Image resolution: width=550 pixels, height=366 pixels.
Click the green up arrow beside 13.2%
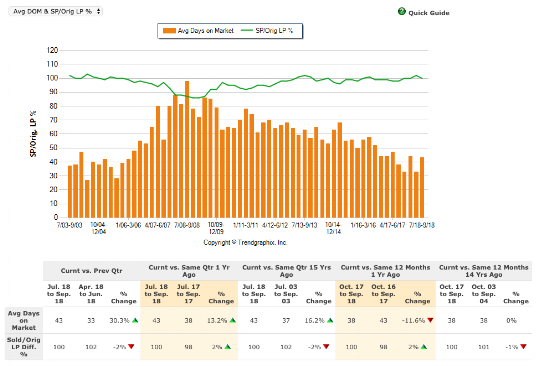233,320
